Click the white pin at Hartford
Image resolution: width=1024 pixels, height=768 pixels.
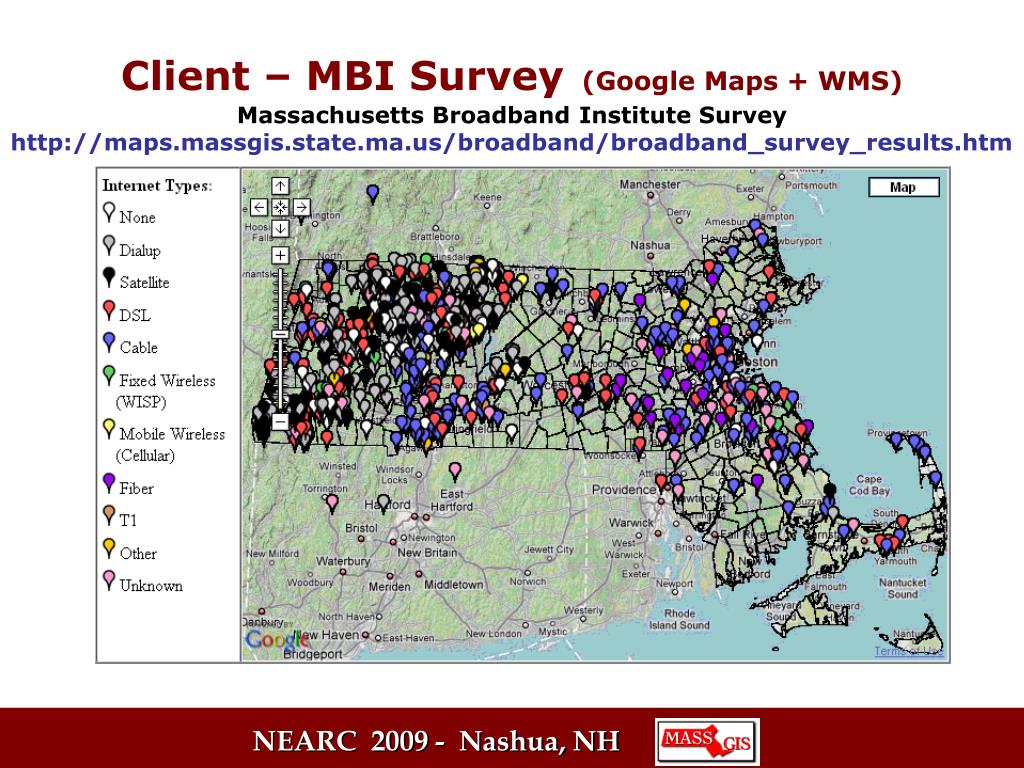[x=383, y=503]
